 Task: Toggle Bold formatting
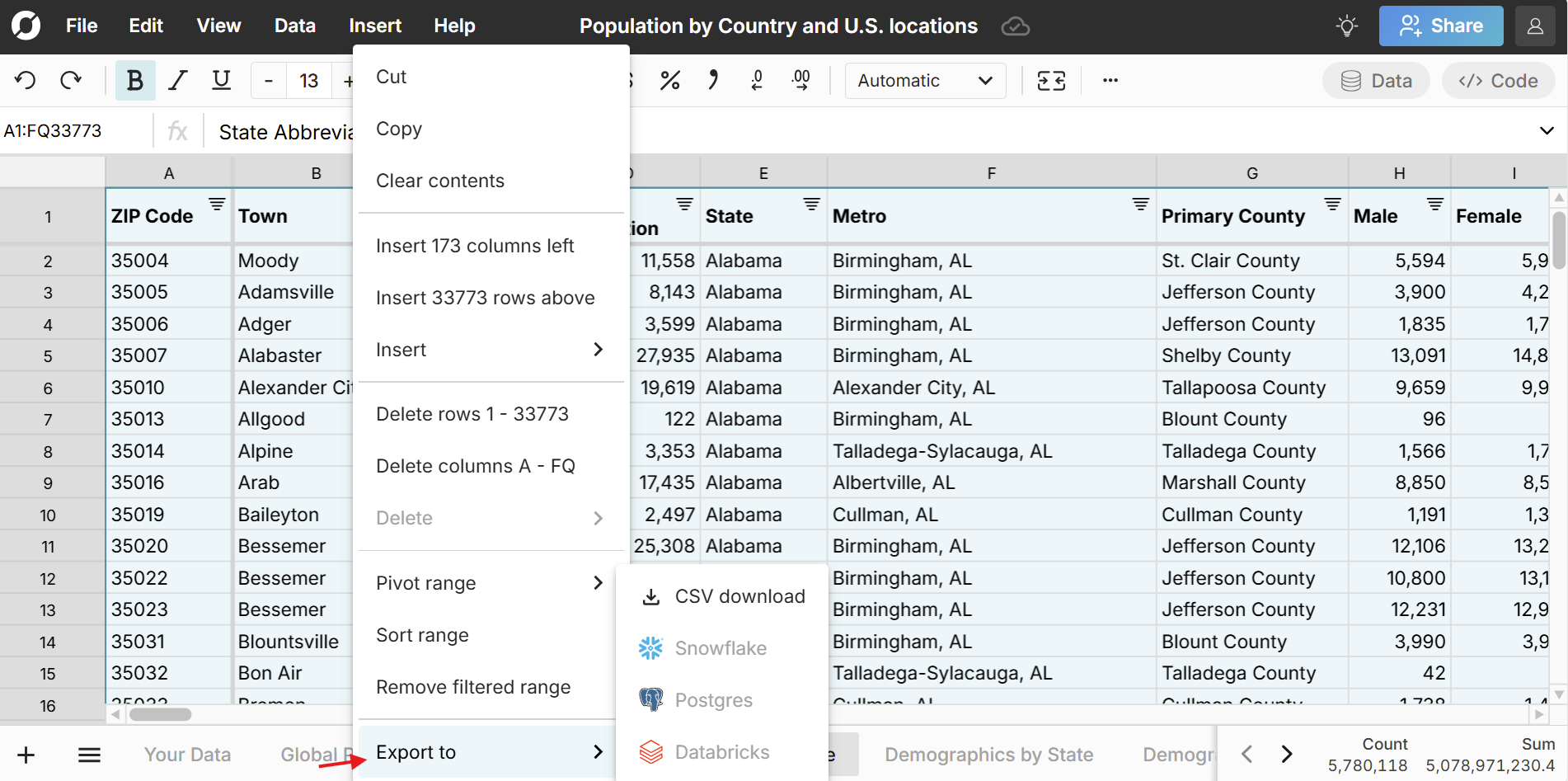(134, 80)
